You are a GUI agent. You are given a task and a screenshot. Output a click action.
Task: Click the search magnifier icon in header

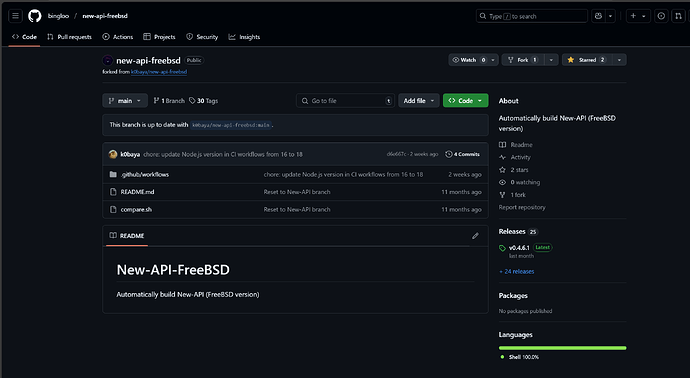click(x=483, y=16)
